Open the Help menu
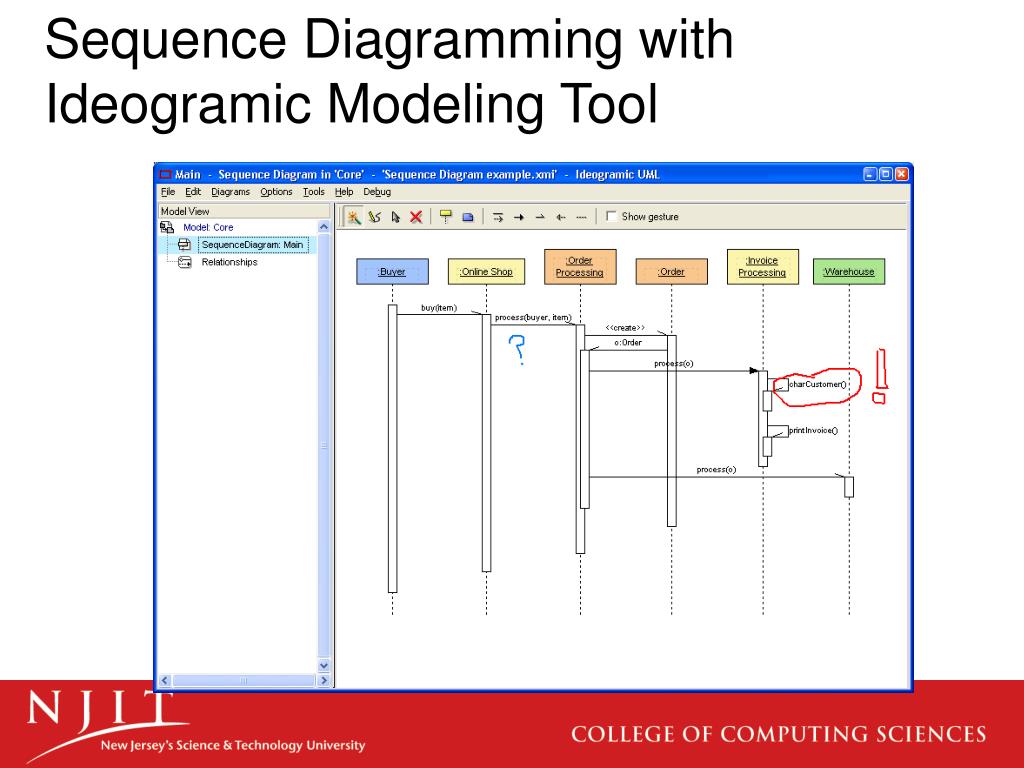Screen dimensions: 1024x768 344,192
